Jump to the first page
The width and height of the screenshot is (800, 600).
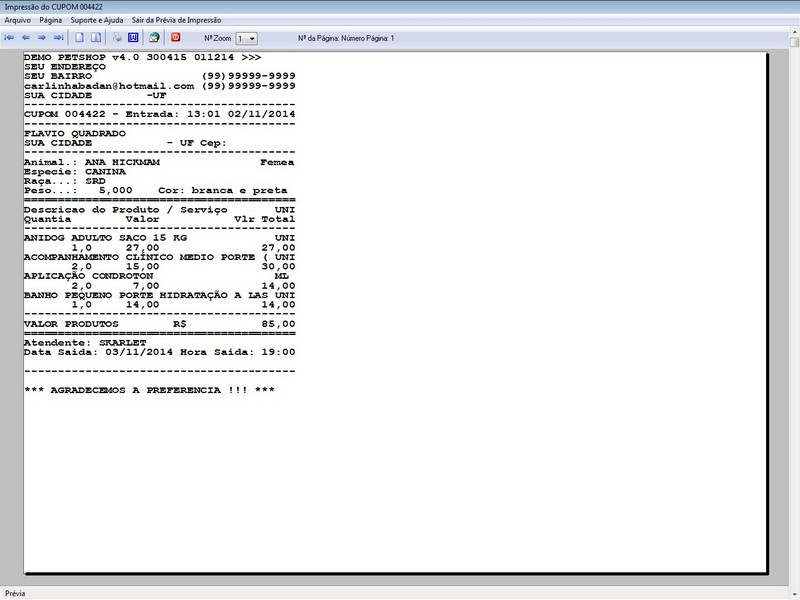pos(12,38)
